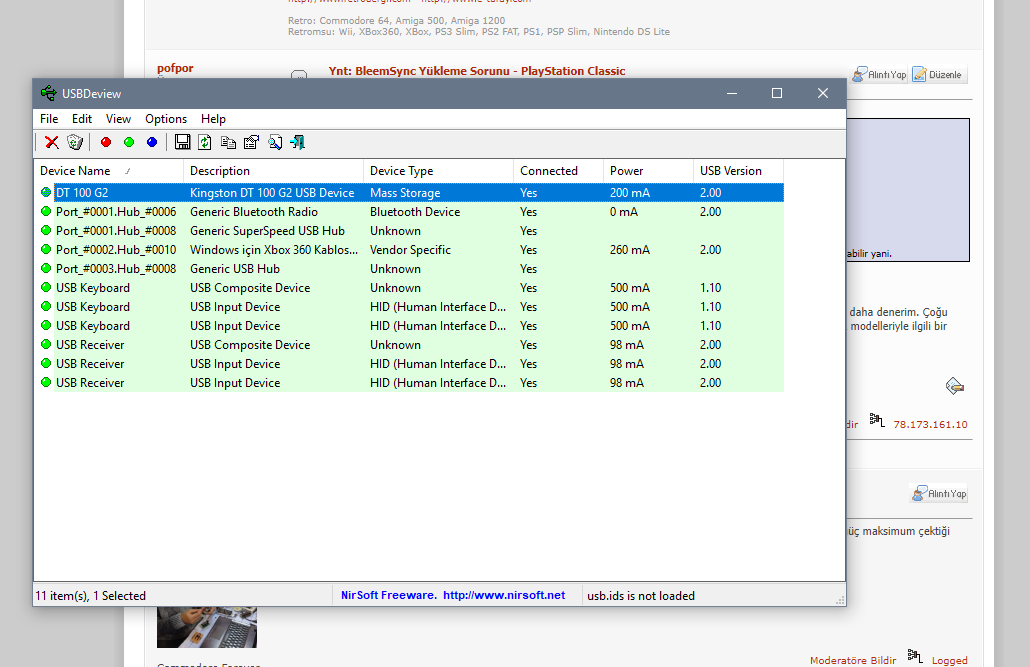Click the USBDeview title bar app icon
1030x667 pixels.
click(x=49, y=93)
